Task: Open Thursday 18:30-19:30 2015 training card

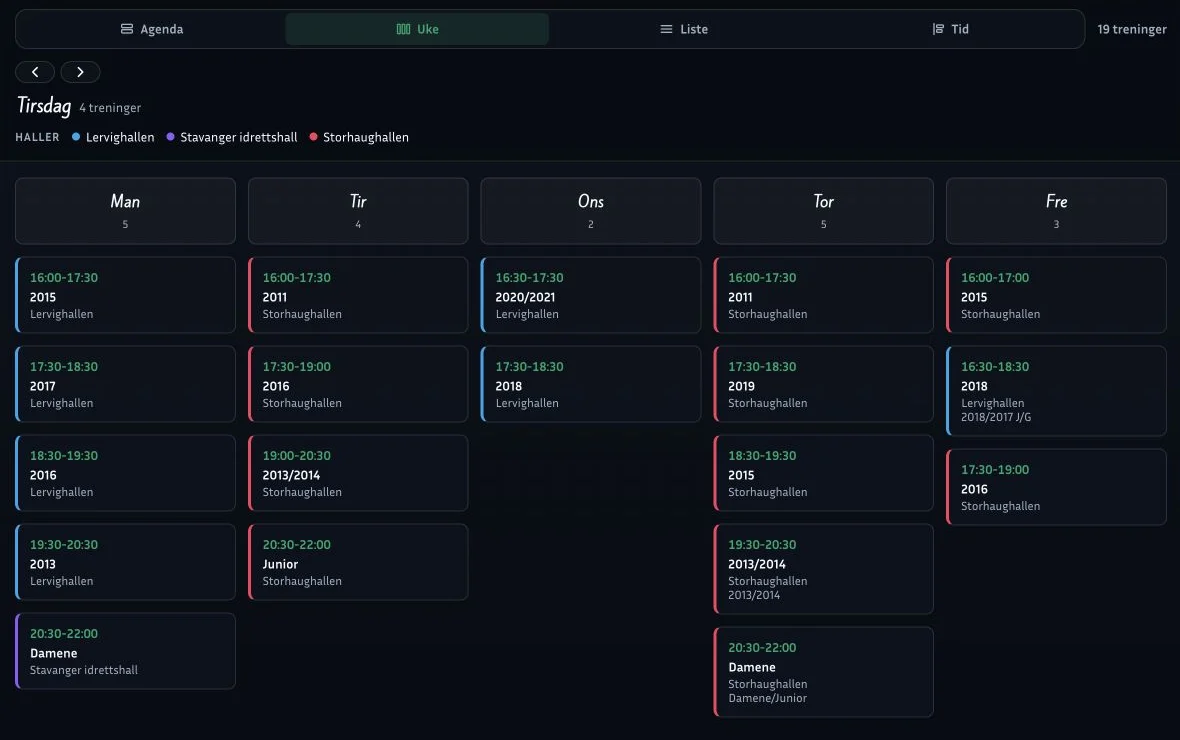Action: 823,473
